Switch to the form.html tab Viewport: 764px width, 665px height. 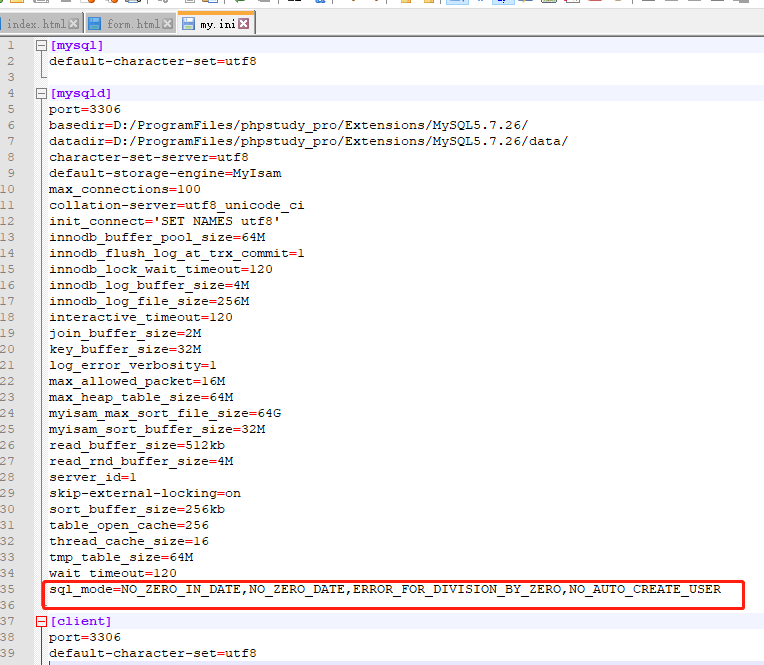click(133, 23)
